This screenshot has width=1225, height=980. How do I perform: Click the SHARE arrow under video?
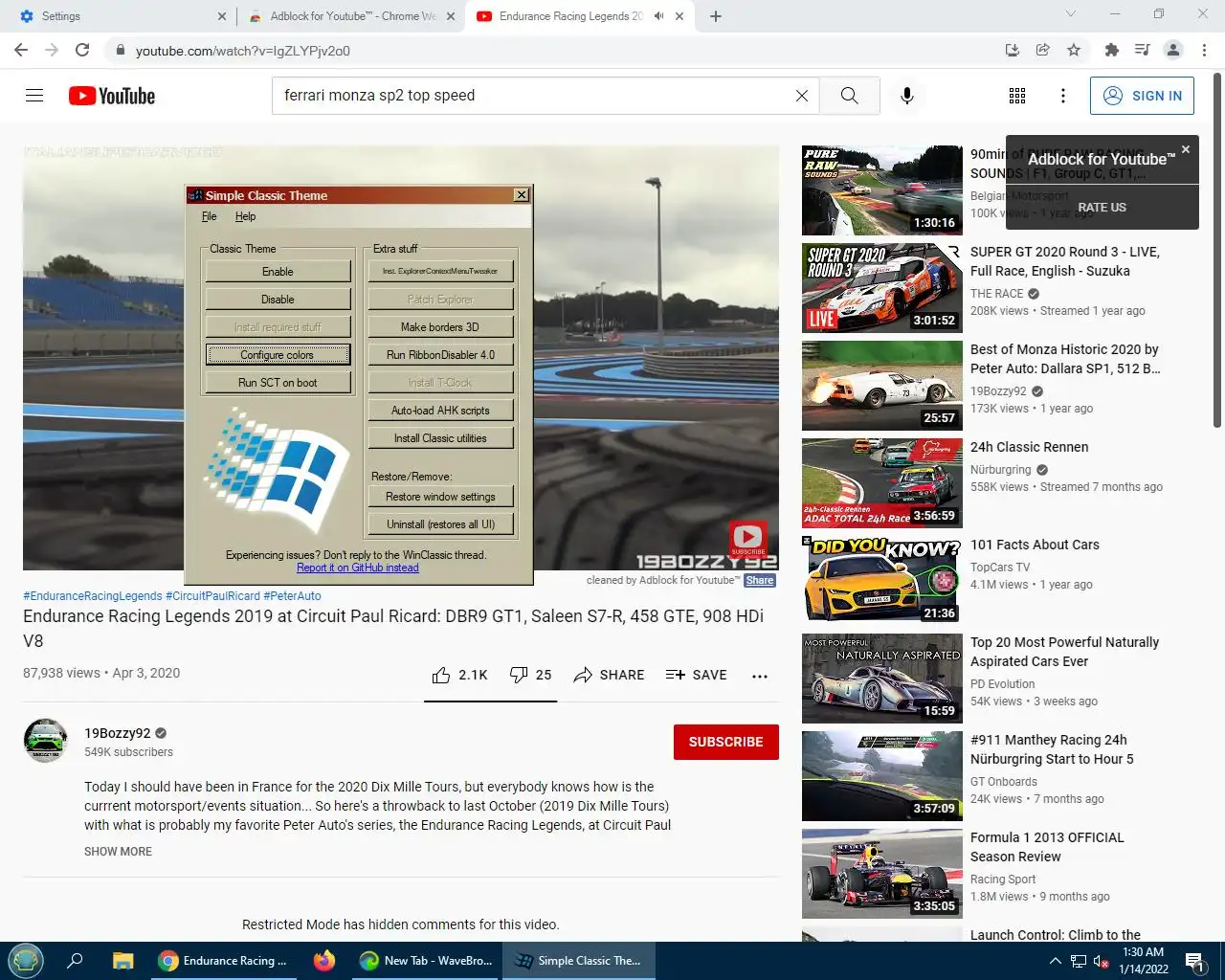609,675
